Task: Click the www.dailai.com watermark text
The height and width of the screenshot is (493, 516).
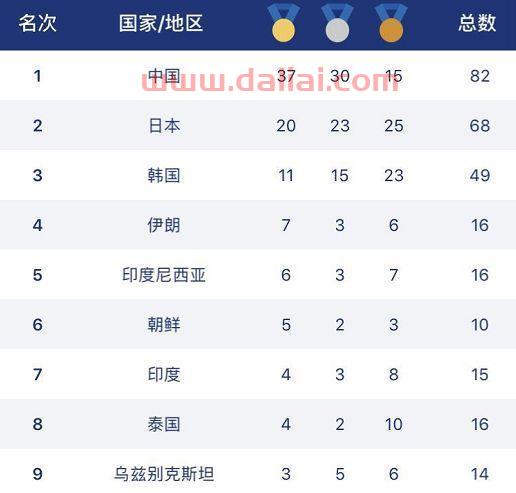Action: click(x=271, y=80)
